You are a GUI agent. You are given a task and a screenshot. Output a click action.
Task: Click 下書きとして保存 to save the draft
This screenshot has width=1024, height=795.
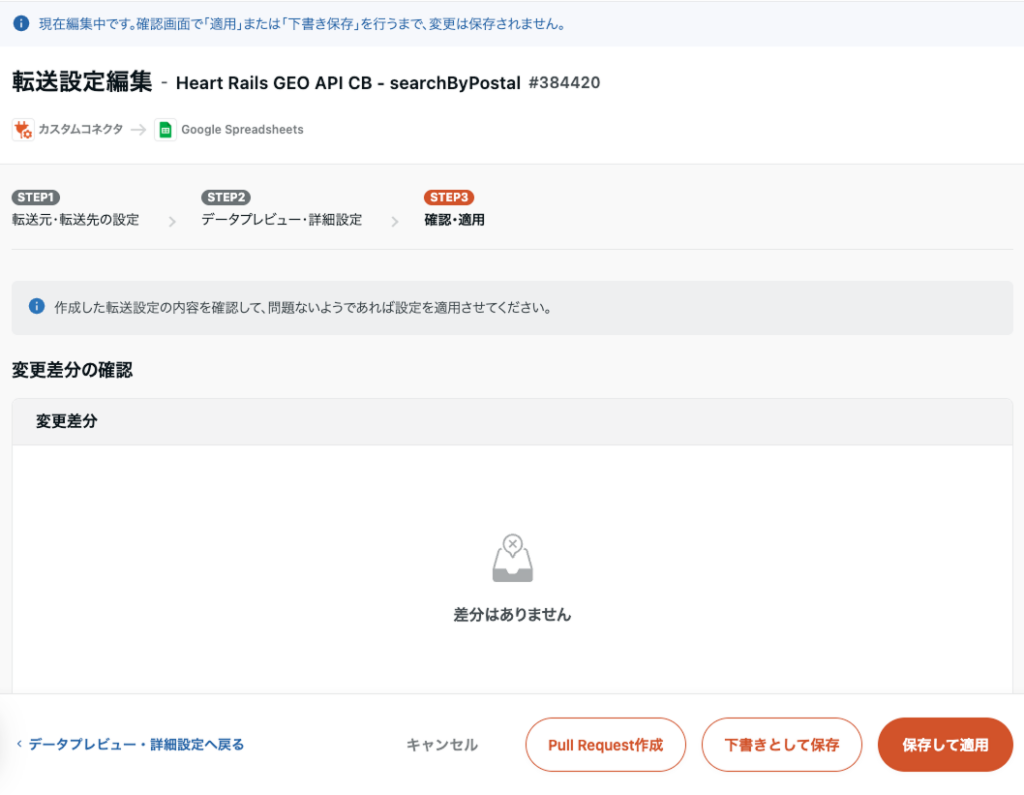(x=781, y=745)
